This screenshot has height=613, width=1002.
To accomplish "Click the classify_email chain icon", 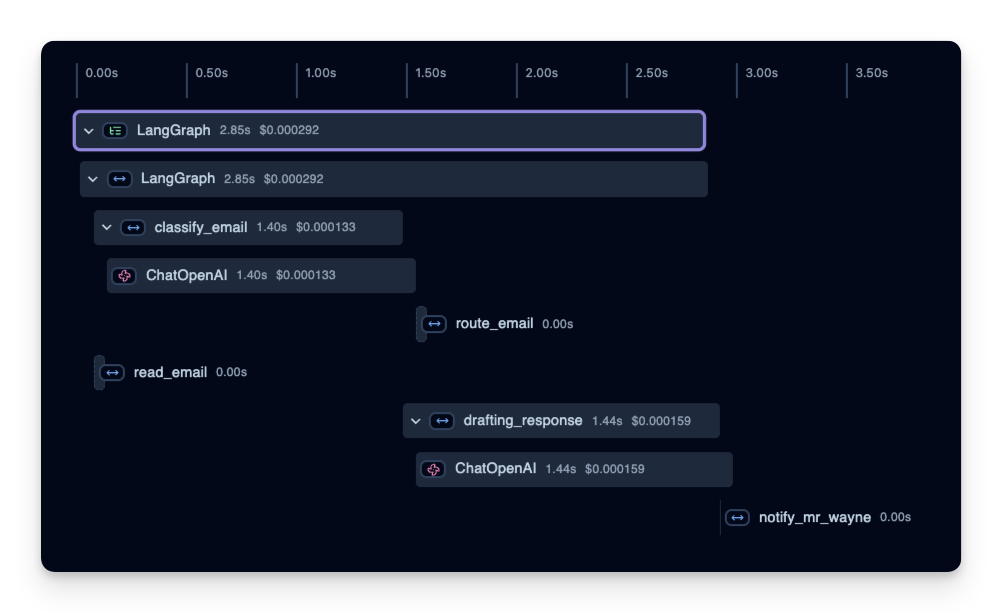I will pyautogui.click(x=133, y=227).
